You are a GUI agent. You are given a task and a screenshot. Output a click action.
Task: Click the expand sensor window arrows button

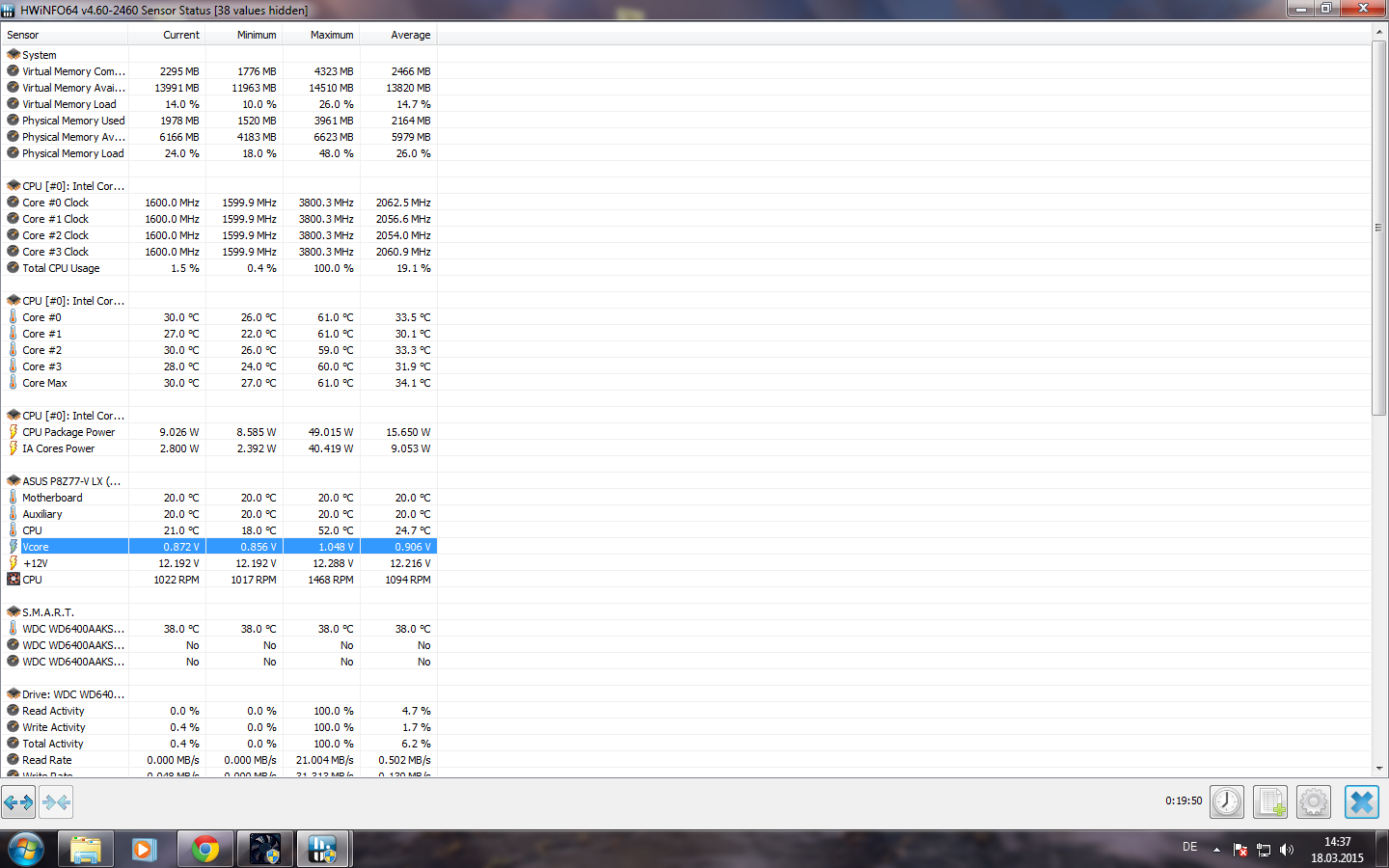pyautogui.click(x=18, y=801)
